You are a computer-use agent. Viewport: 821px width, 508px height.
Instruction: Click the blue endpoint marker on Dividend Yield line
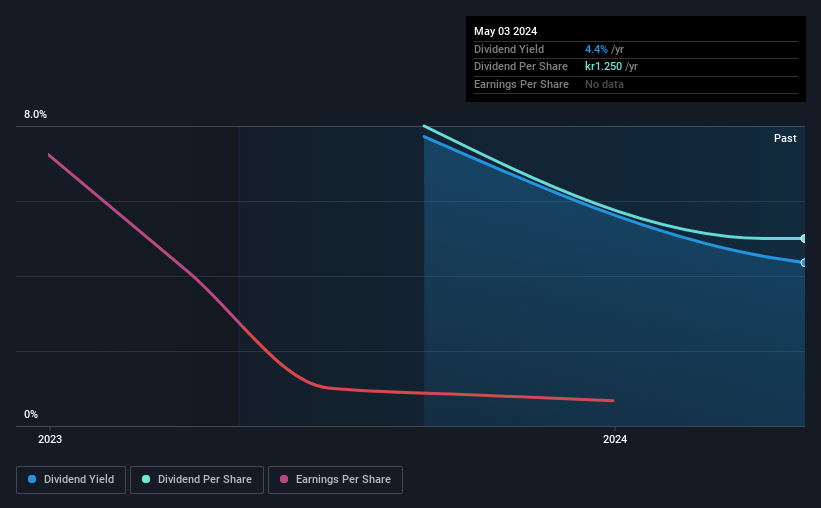pos(804,262)
